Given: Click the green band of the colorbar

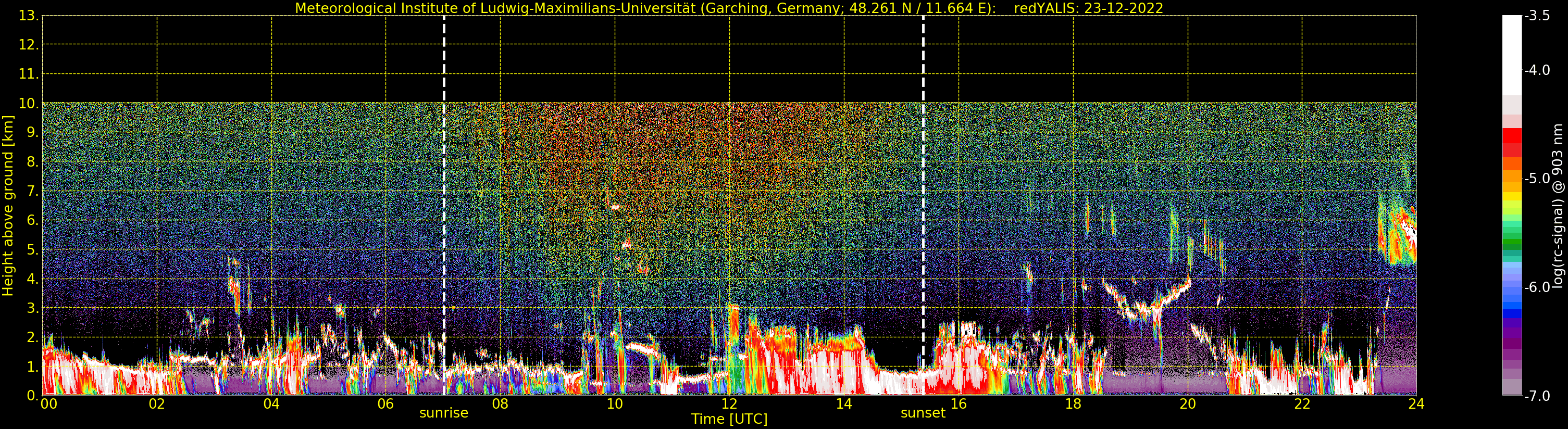Looking at the screenshot, I should pos(1512,237).
